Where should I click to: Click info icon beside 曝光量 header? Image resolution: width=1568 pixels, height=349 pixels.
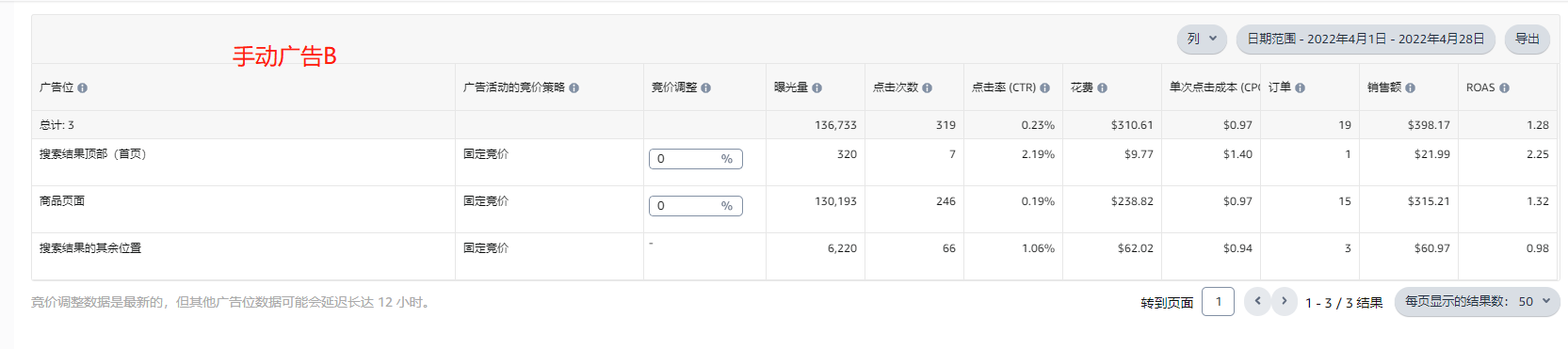click(x=817, y=87)
